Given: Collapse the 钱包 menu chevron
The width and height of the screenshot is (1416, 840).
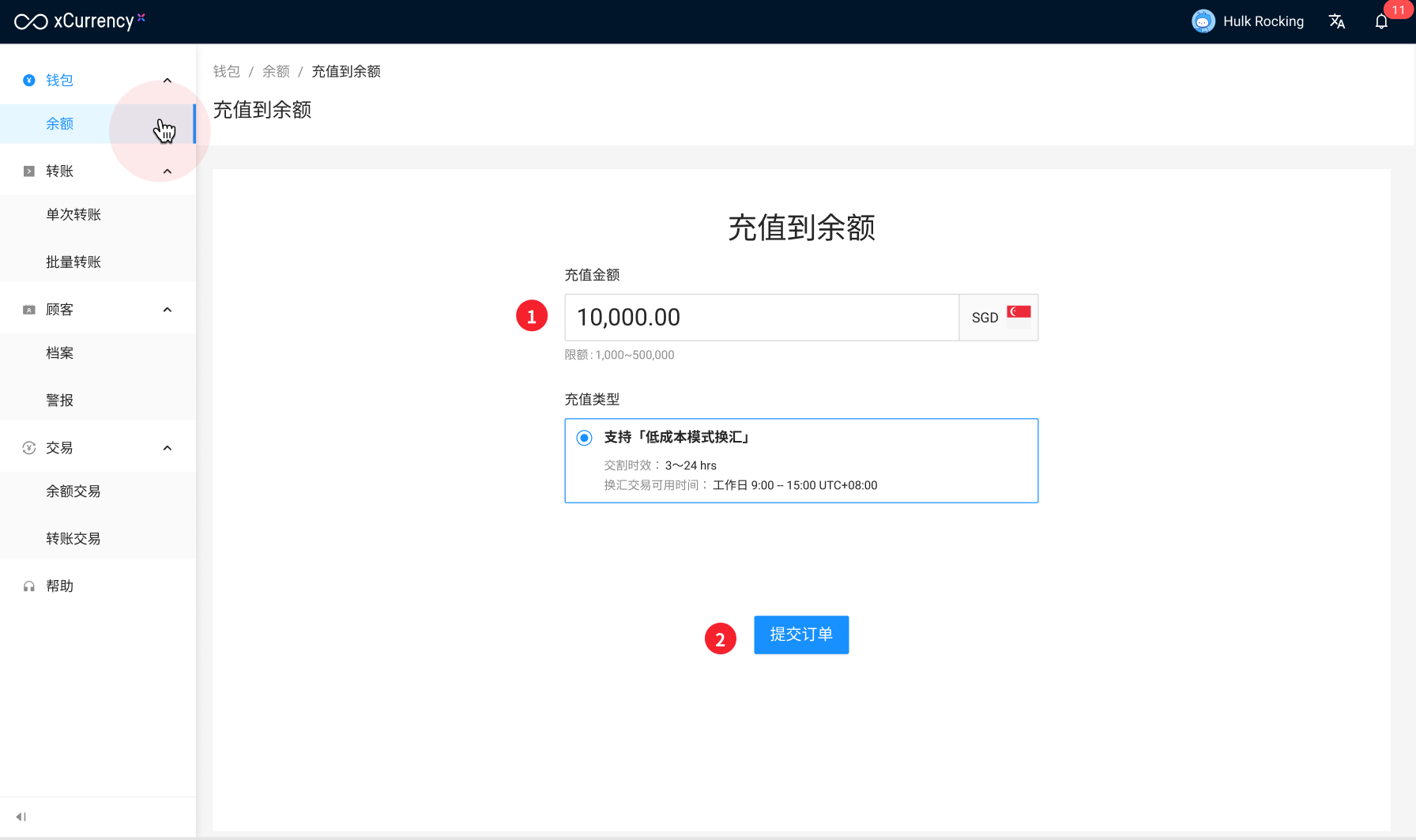Looking at the screenshot, I should [168, 81].
